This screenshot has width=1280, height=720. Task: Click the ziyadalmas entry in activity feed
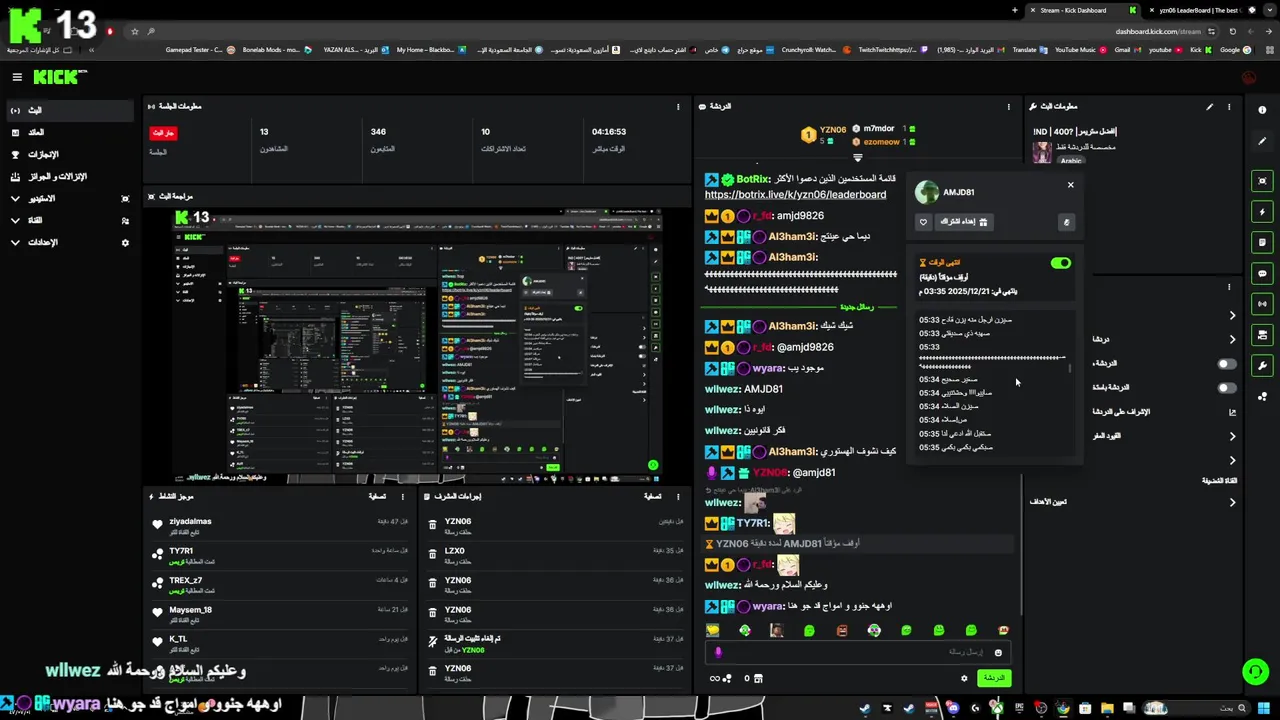point(279,526)
